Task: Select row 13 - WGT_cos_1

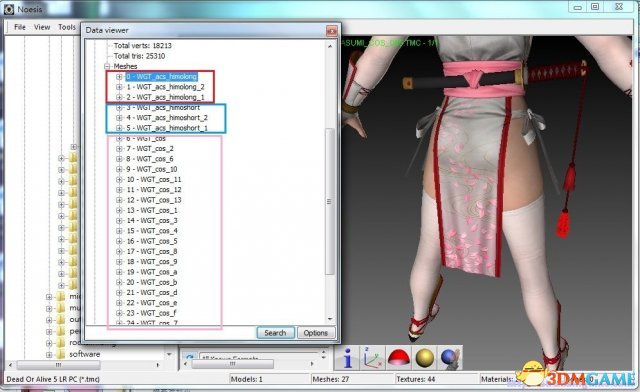Action: pyautogui.click(x=151, y=210)
